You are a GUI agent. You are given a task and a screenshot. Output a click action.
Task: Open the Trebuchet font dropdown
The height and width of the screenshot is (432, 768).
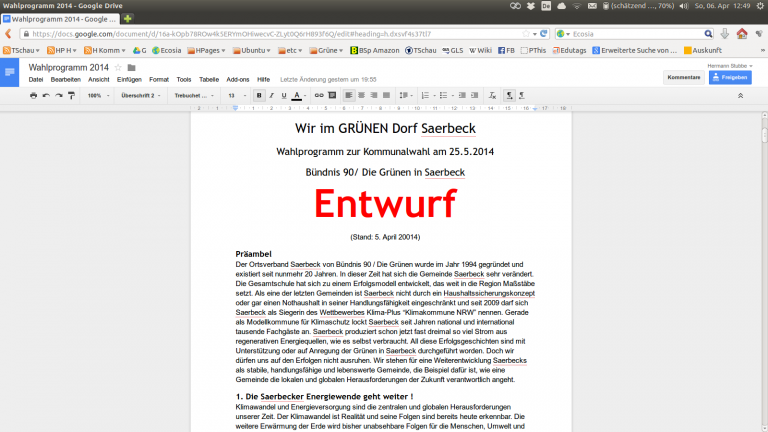tap(194, 96)
